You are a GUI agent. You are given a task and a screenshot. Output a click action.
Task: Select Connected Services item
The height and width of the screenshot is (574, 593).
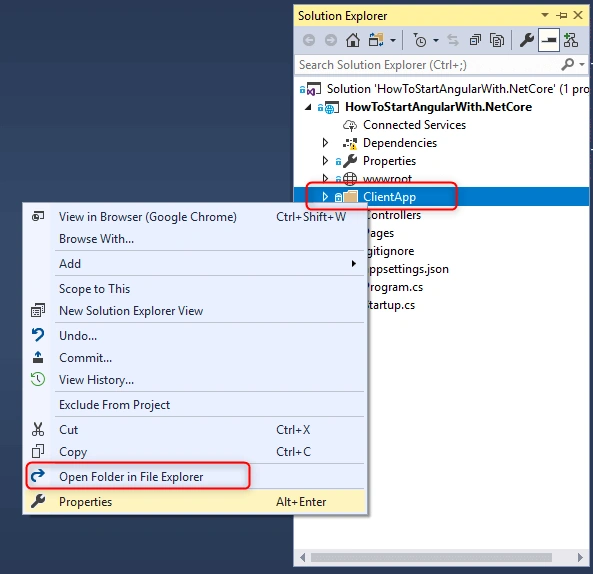[414, 125]
